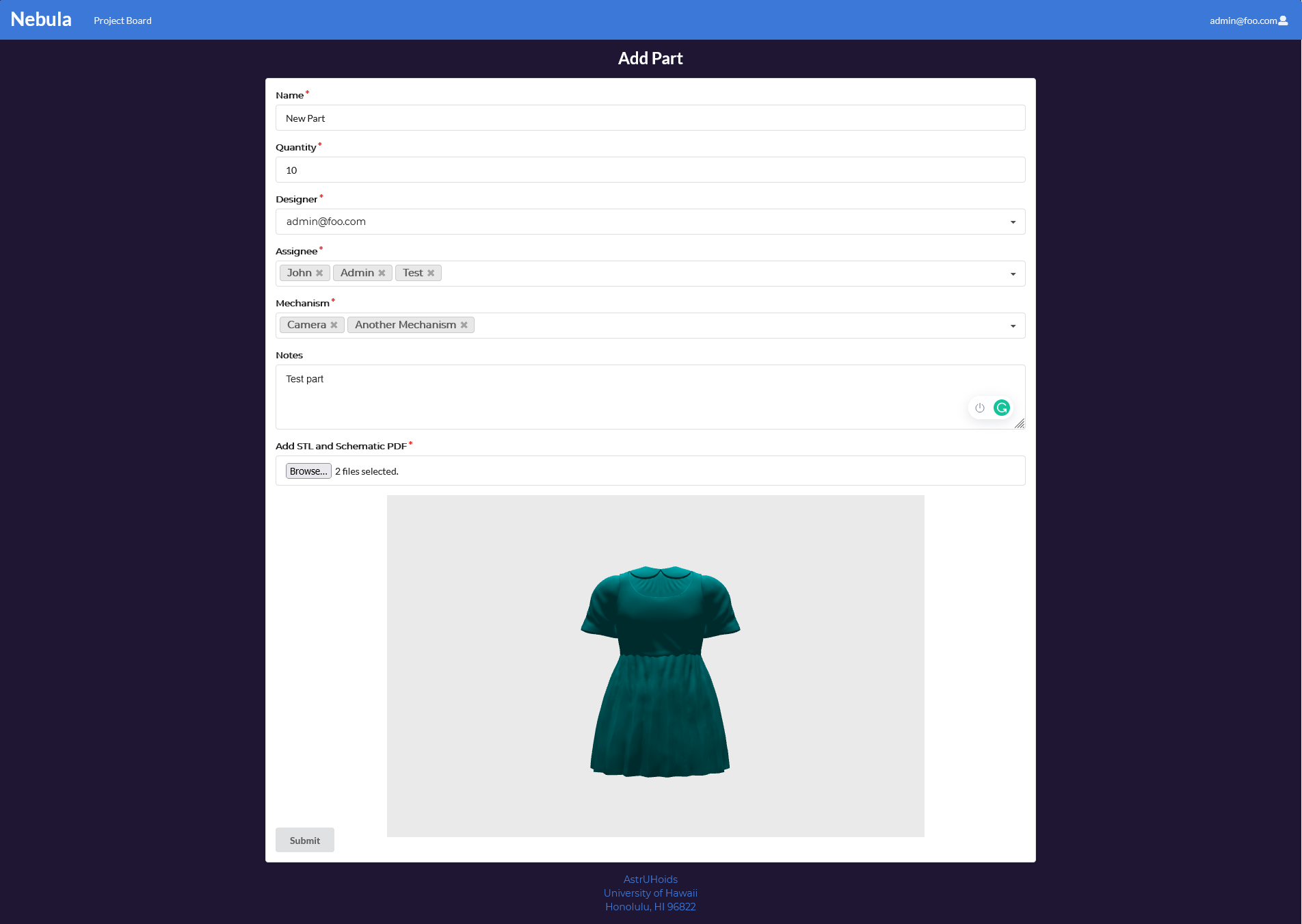The image size is (1302, 924).
Task: Click the Nebula logo
Action: (x=41, y=19)
